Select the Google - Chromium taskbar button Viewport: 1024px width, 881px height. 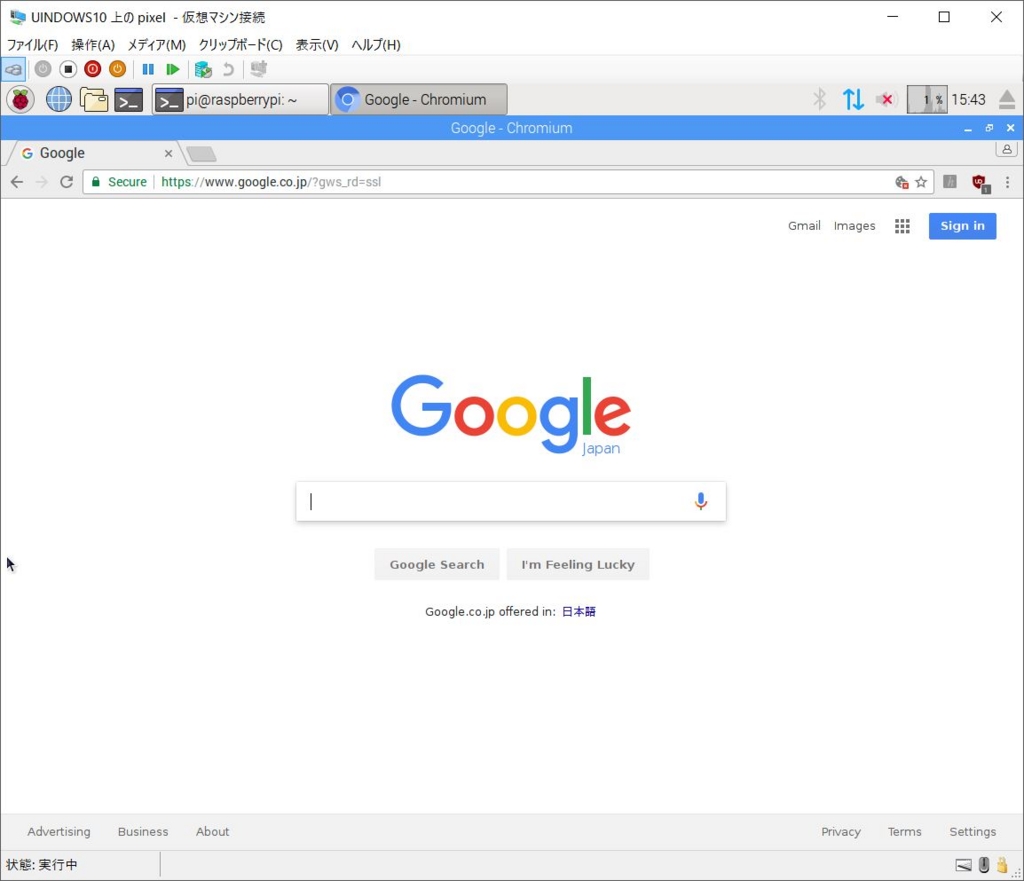(x=419, y=100)
